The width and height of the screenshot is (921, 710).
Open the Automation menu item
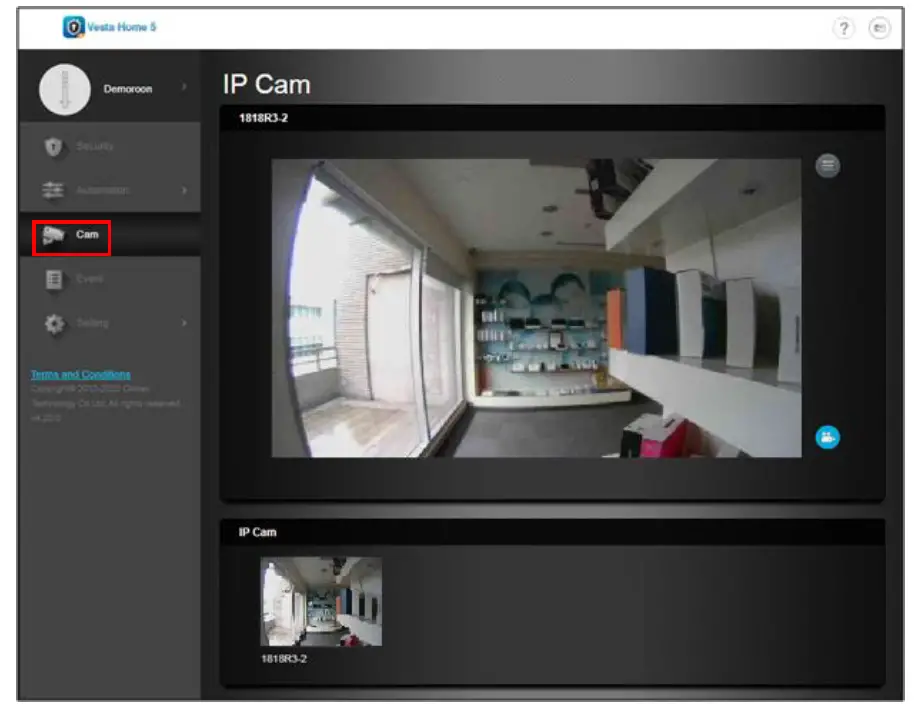coord(110,190)
